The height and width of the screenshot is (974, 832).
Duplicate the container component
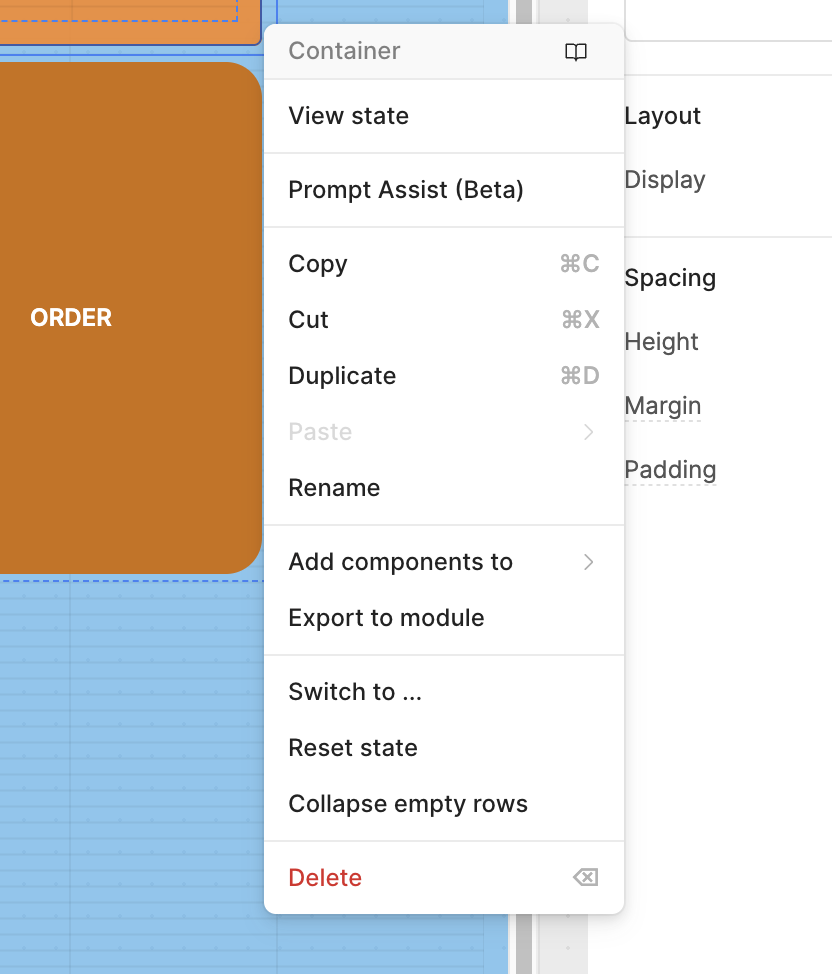tap(342, 376)
